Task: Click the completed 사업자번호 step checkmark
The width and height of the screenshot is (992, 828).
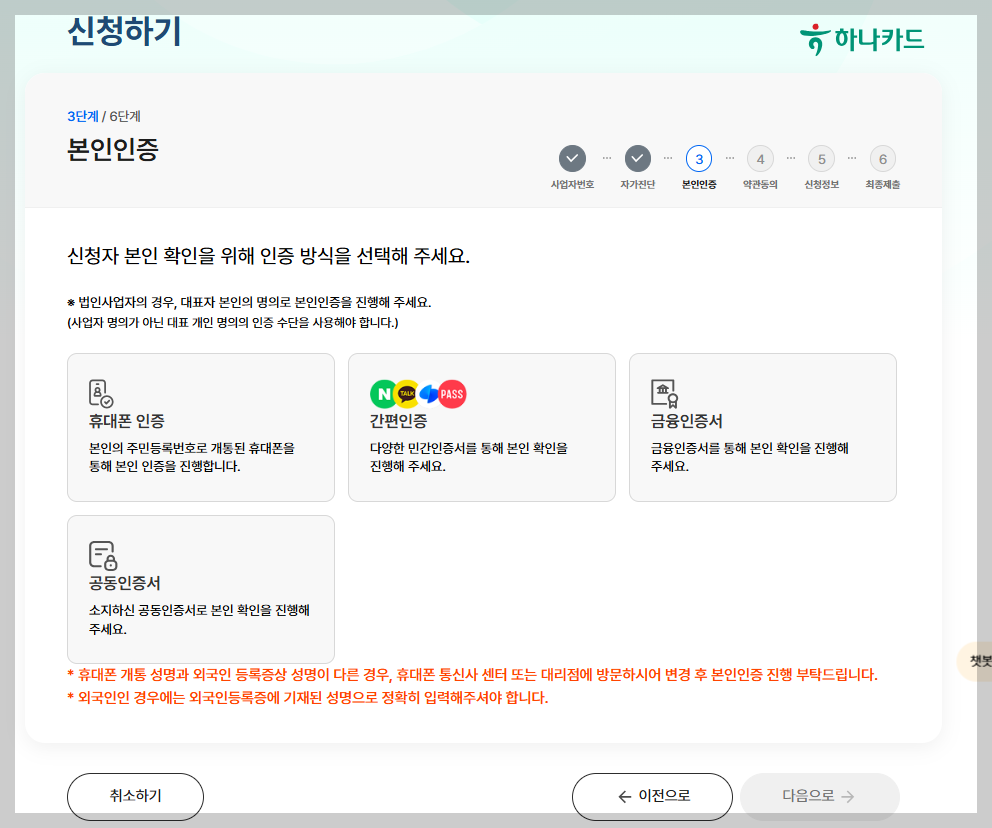Action: click(572, 158)
